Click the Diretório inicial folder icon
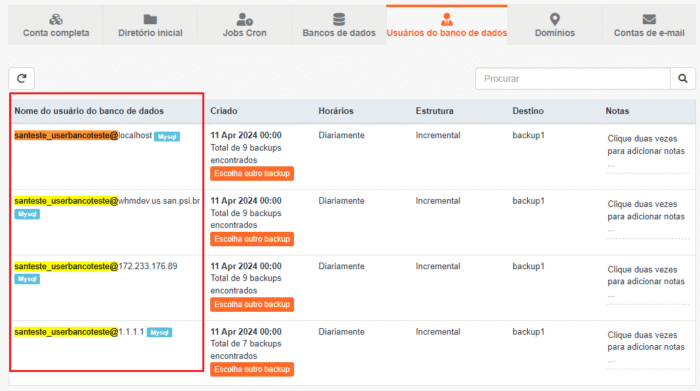The height and width of the screenshot is (391, 700). click(x=150, y=19)
